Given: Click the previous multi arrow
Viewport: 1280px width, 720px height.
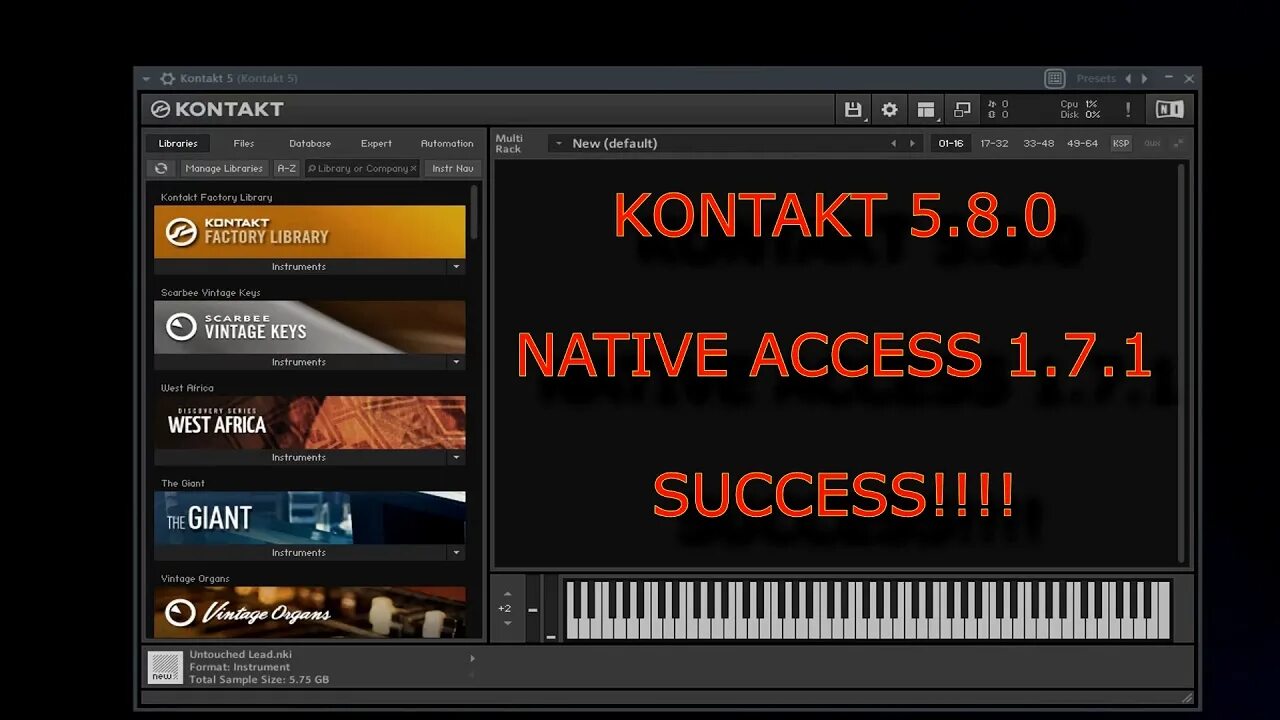Looking at the screenshot, I should [x=894, y=143].
